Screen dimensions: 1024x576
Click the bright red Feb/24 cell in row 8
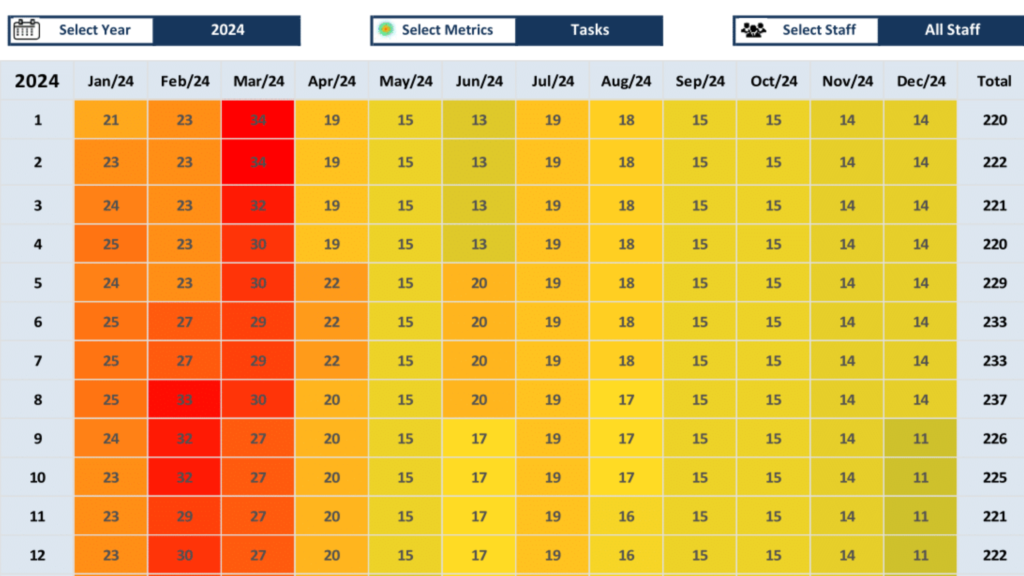pos(184,399)
